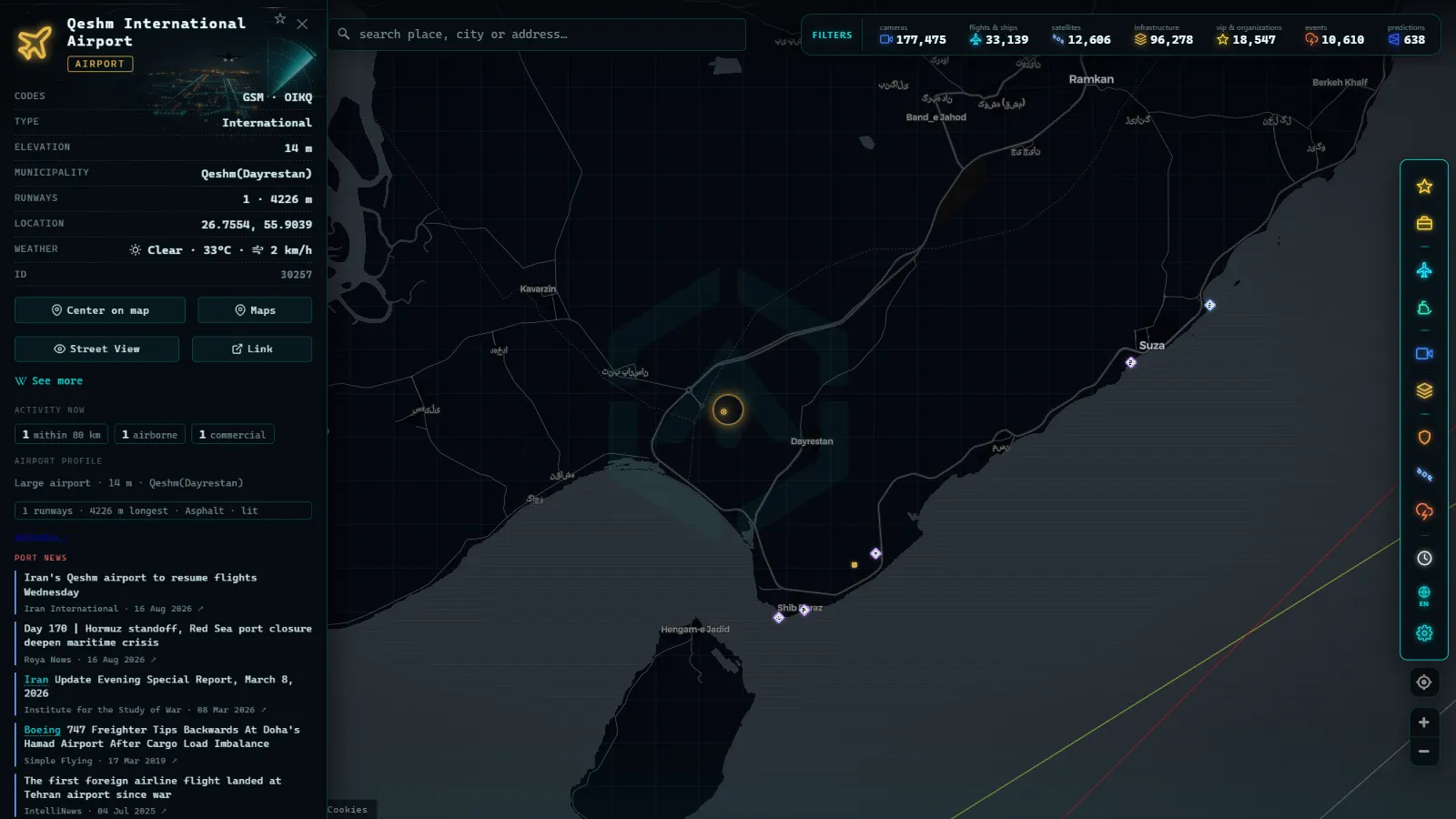Click the Cookies link at bottom
Image resolution: width=1456 pixels, height=819 pixels.
[x=348, y=809]
